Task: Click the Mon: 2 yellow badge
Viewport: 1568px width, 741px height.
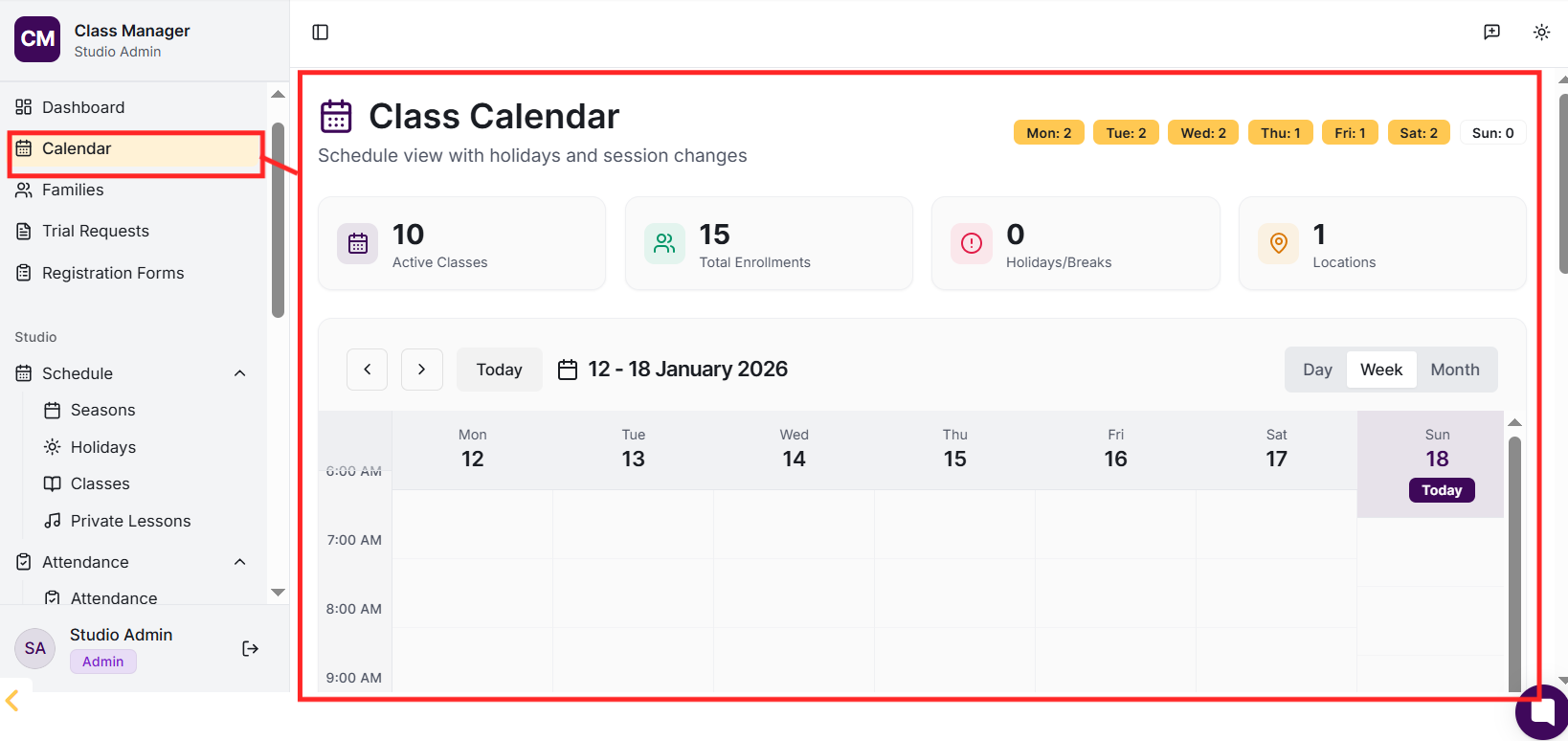Action: 1048,133
